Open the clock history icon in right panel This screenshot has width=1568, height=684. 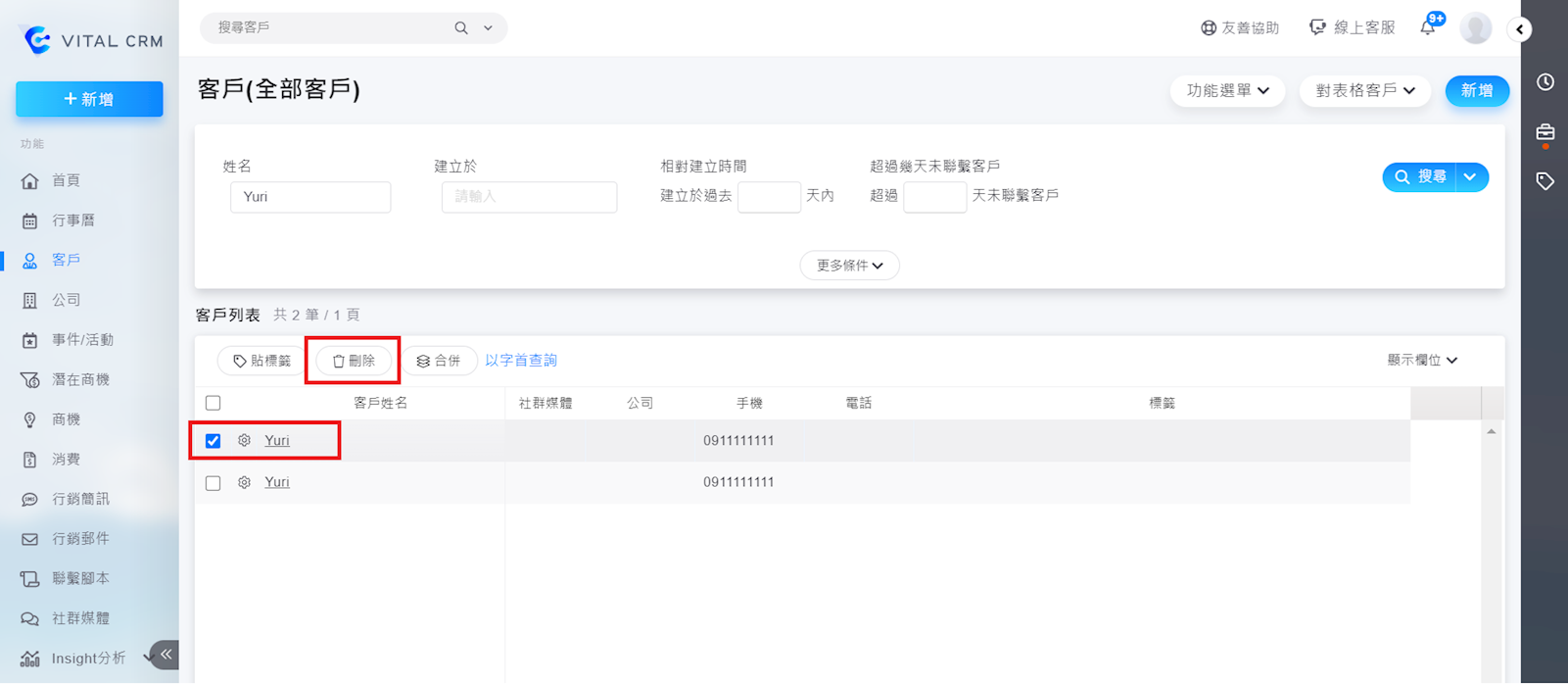point(1544,82)
